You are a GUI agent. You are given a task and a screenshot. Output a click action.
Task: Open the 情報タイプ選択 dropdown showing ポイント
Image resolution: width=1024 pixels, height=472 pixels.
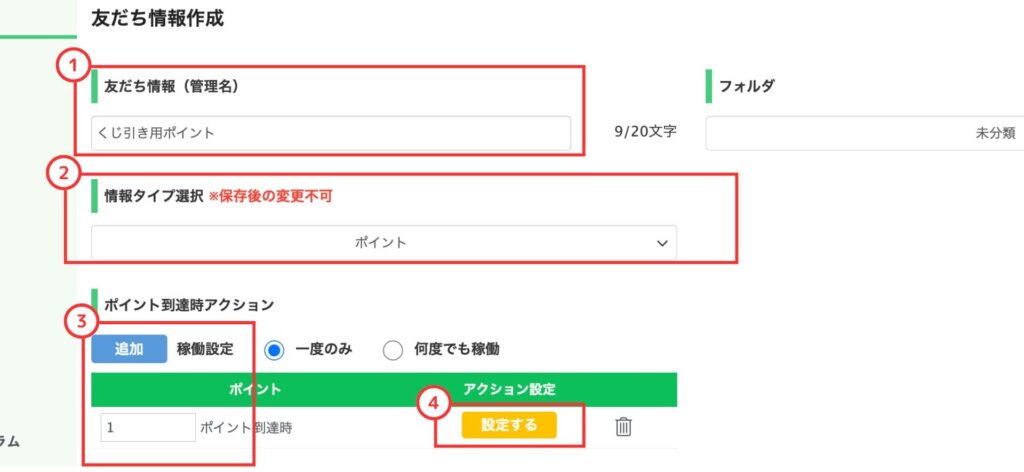tap(384, 243)
